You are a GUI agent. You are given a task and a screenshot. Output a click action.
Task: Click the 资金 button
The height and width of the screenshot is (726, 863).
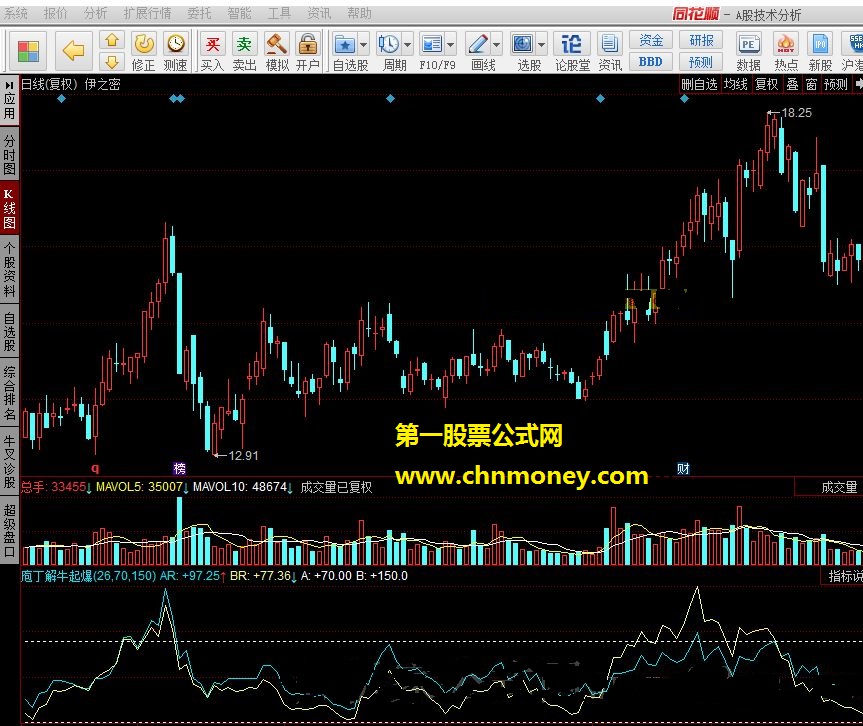pyautogui.click(x=651, y=40)
